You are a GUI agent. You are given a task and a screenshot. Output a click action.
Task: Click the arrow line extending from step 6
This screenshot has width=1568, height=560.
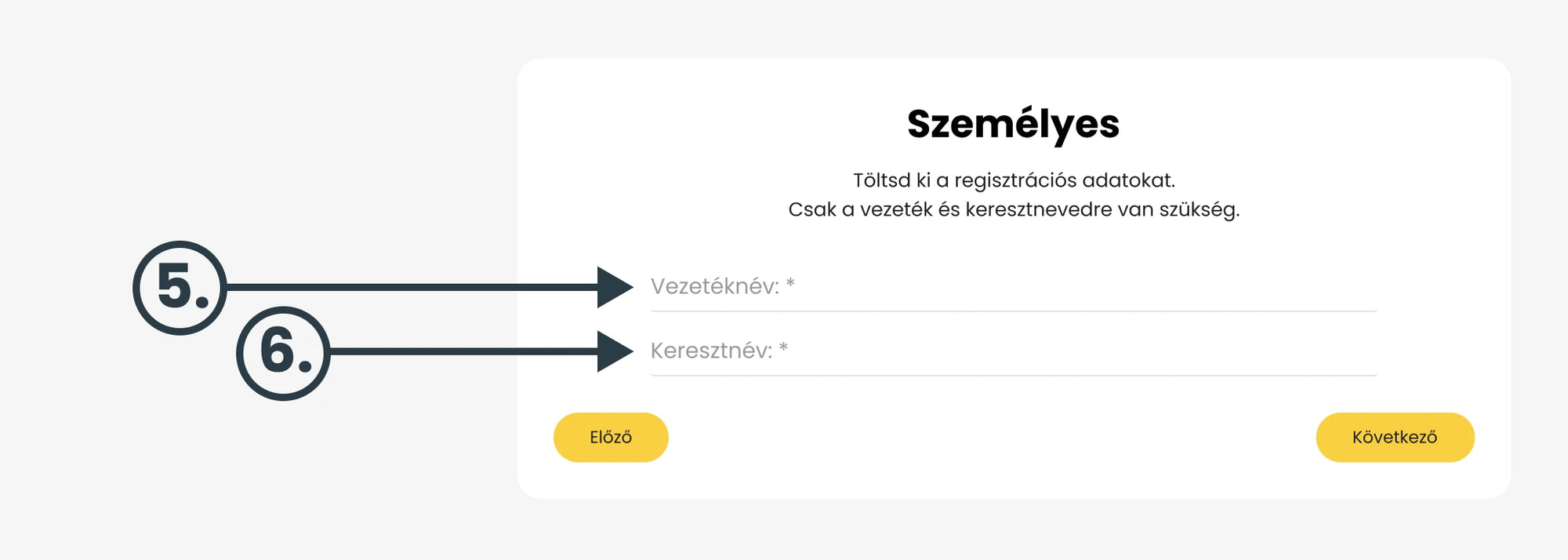coord(463,351)
